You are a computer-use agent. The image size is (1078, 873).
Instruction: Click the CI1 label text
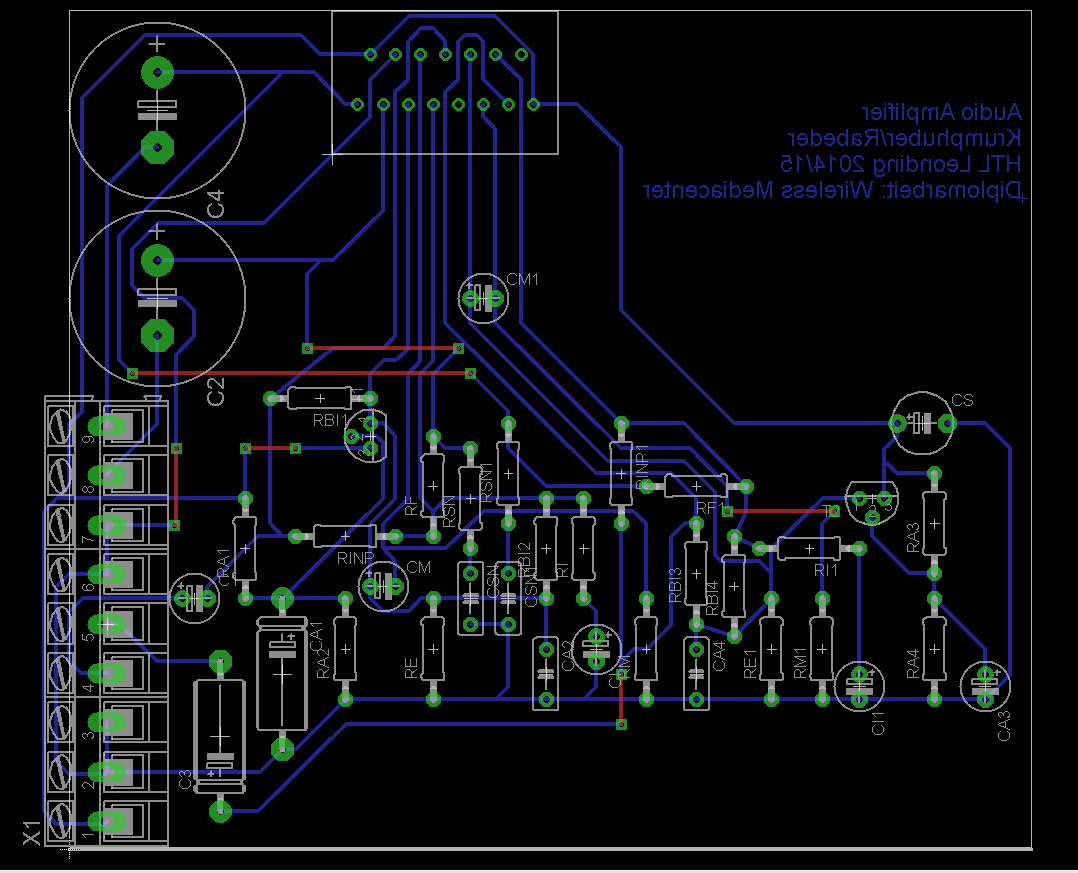878,723
